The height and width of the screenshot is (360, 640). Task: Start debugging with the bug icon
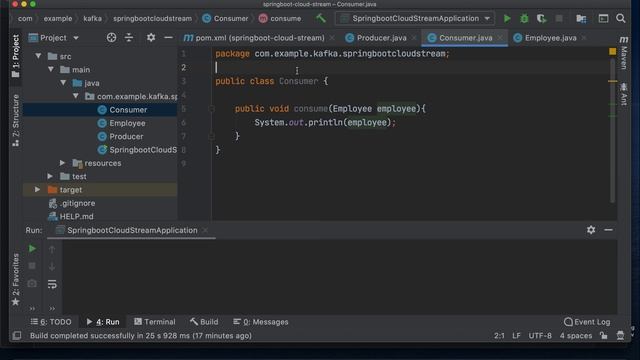pyautogui.click(x=524, y=18)
